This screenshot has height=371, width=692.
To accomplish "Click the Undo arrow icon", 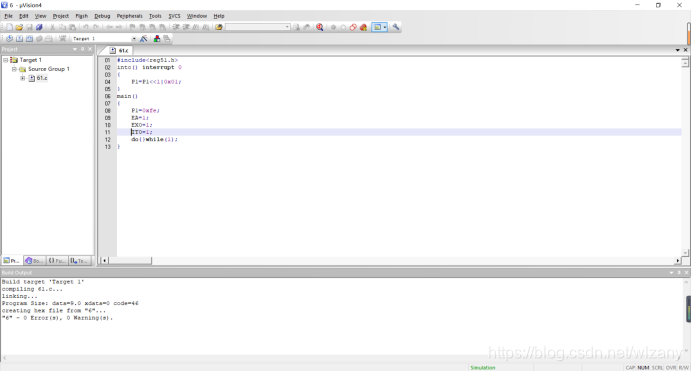I will (86, 27).
